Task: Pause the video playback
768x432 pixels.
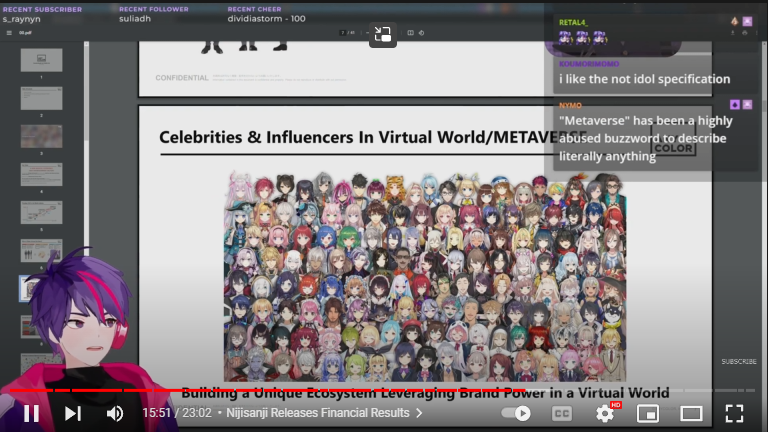Action: [31, 413]
